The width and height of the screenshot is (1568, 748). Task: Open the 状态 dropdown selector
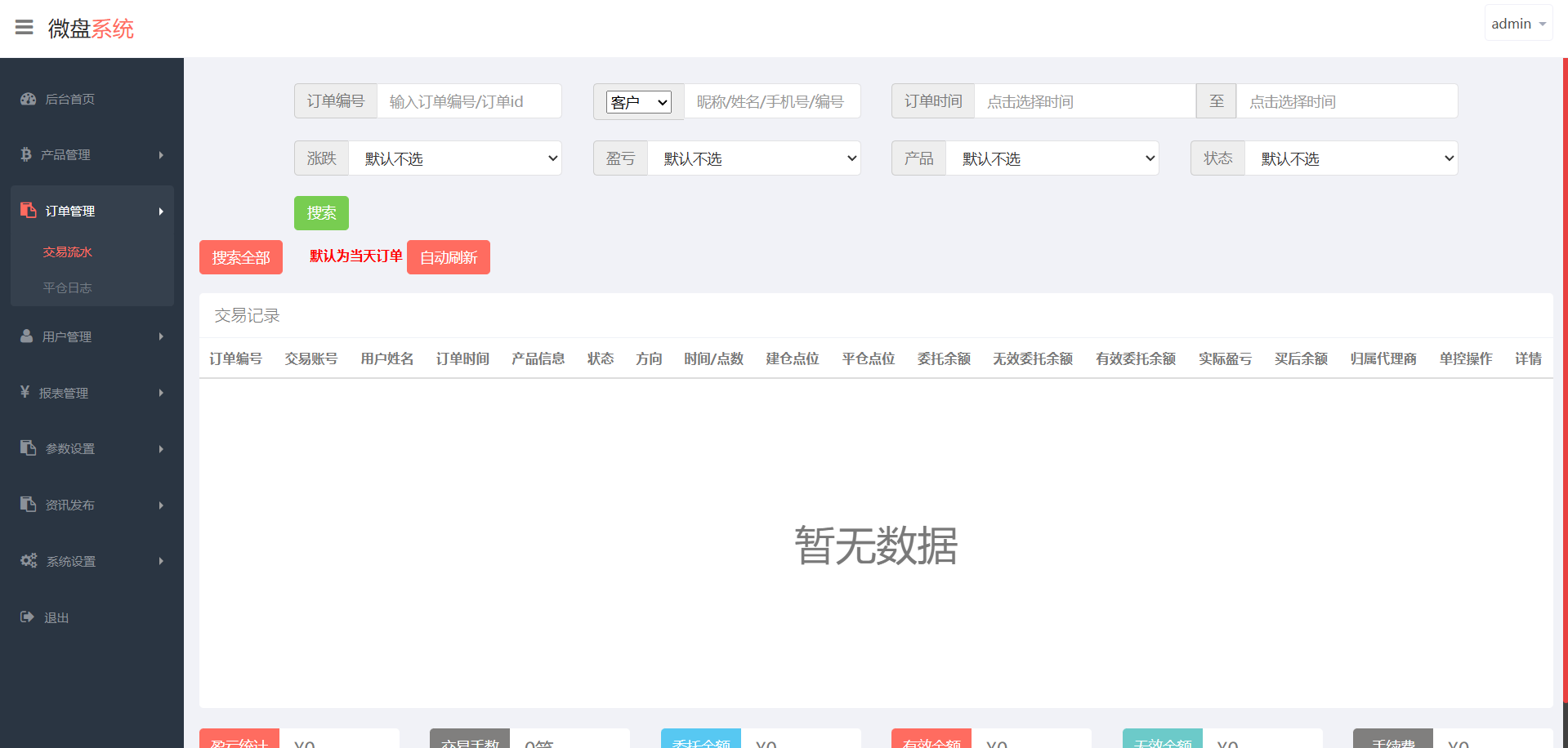1351,158
